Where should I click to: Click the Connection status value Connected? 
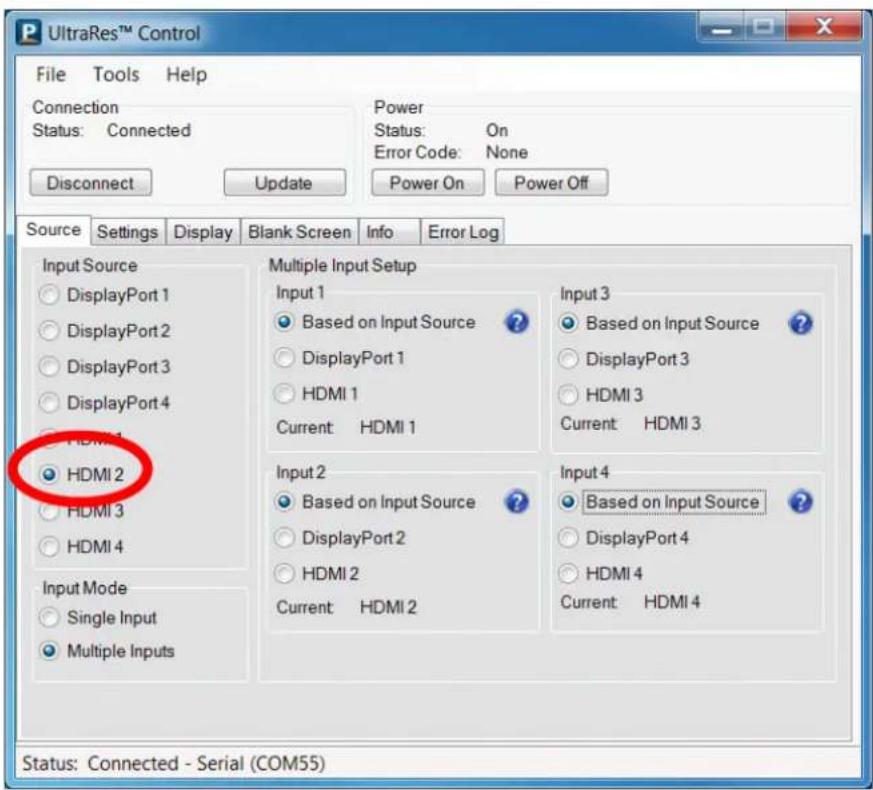(149, 130)
